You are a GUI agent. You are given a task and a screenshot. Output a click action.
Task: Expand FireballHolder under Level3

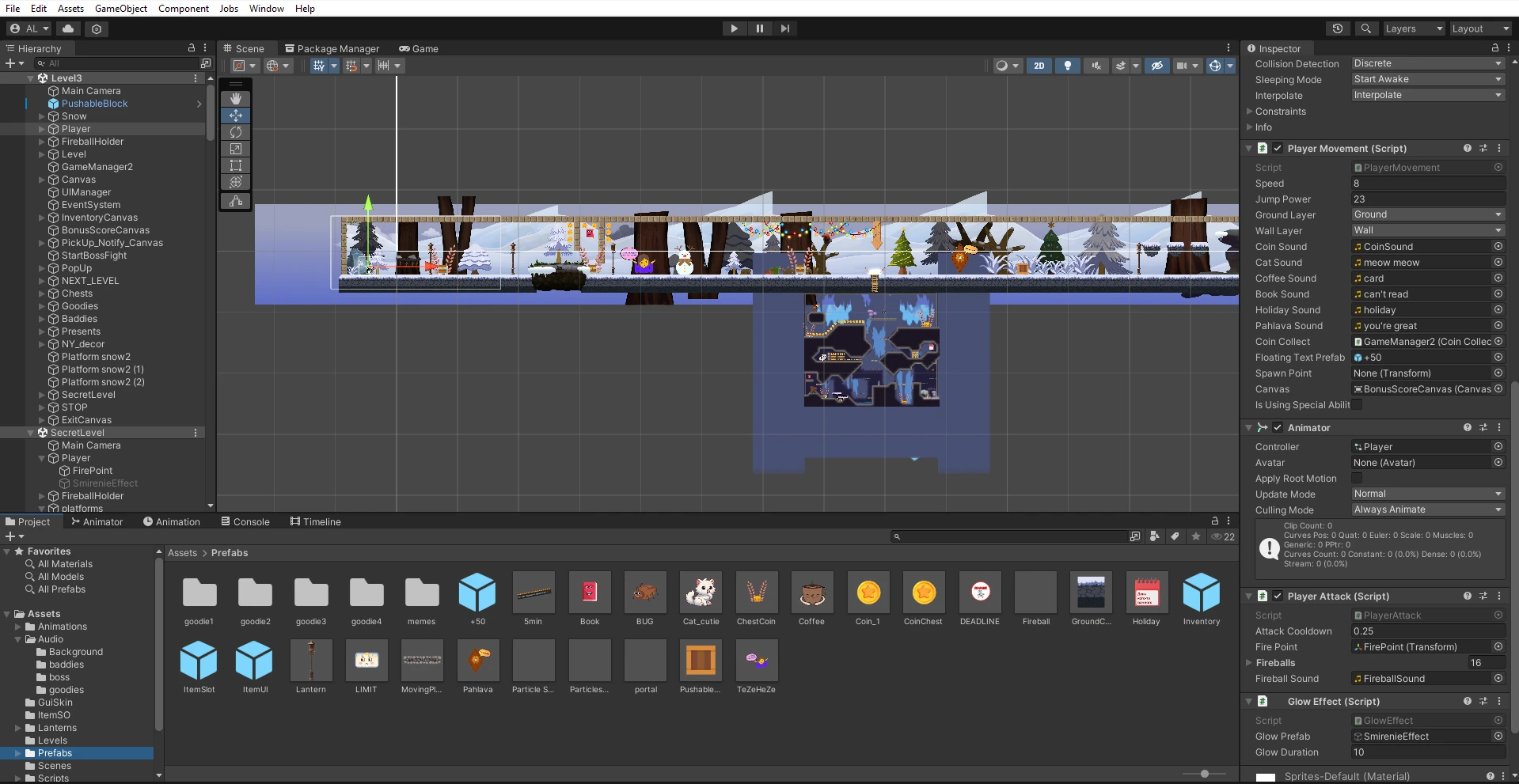pos(42,142)
